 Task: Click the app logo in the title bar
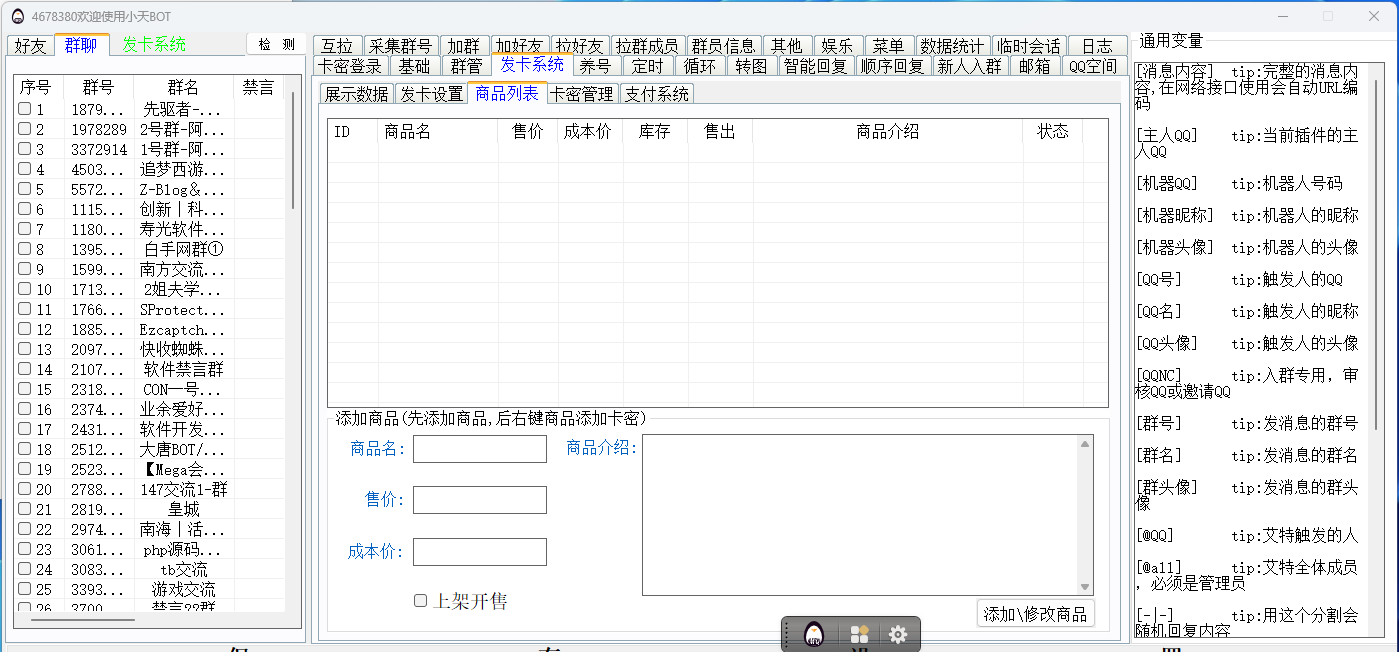coord(17,16)
